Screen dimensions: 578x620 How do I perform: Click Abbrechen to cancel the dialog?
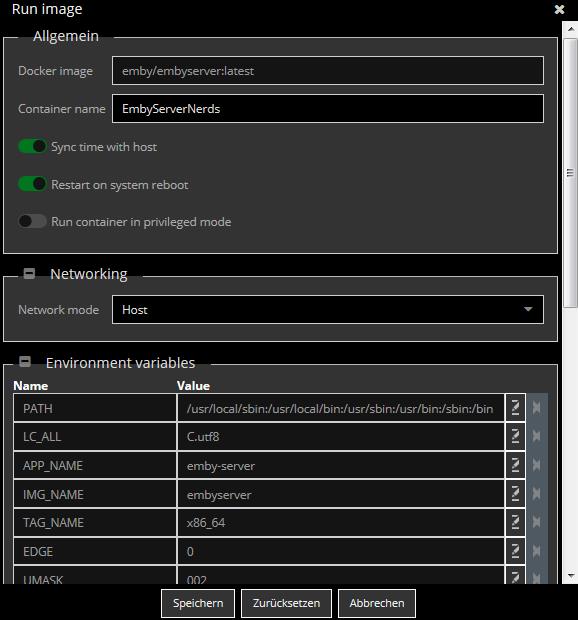click(377, 603)
